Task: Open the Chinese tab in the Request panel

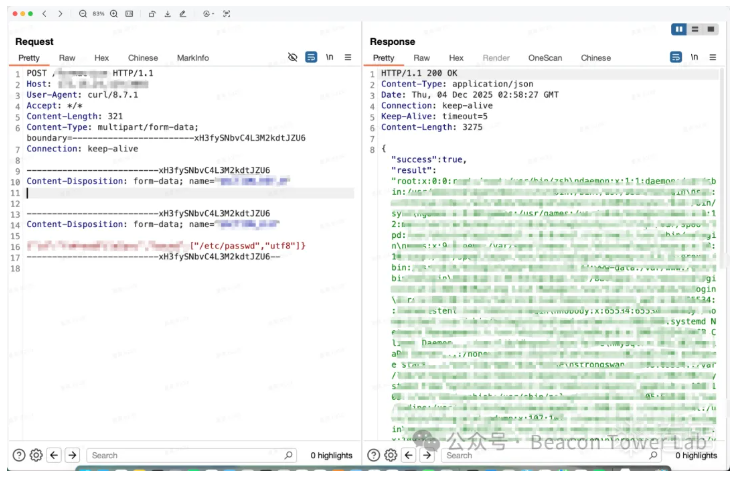Action: pyautogui.click(x=143, y=58)
